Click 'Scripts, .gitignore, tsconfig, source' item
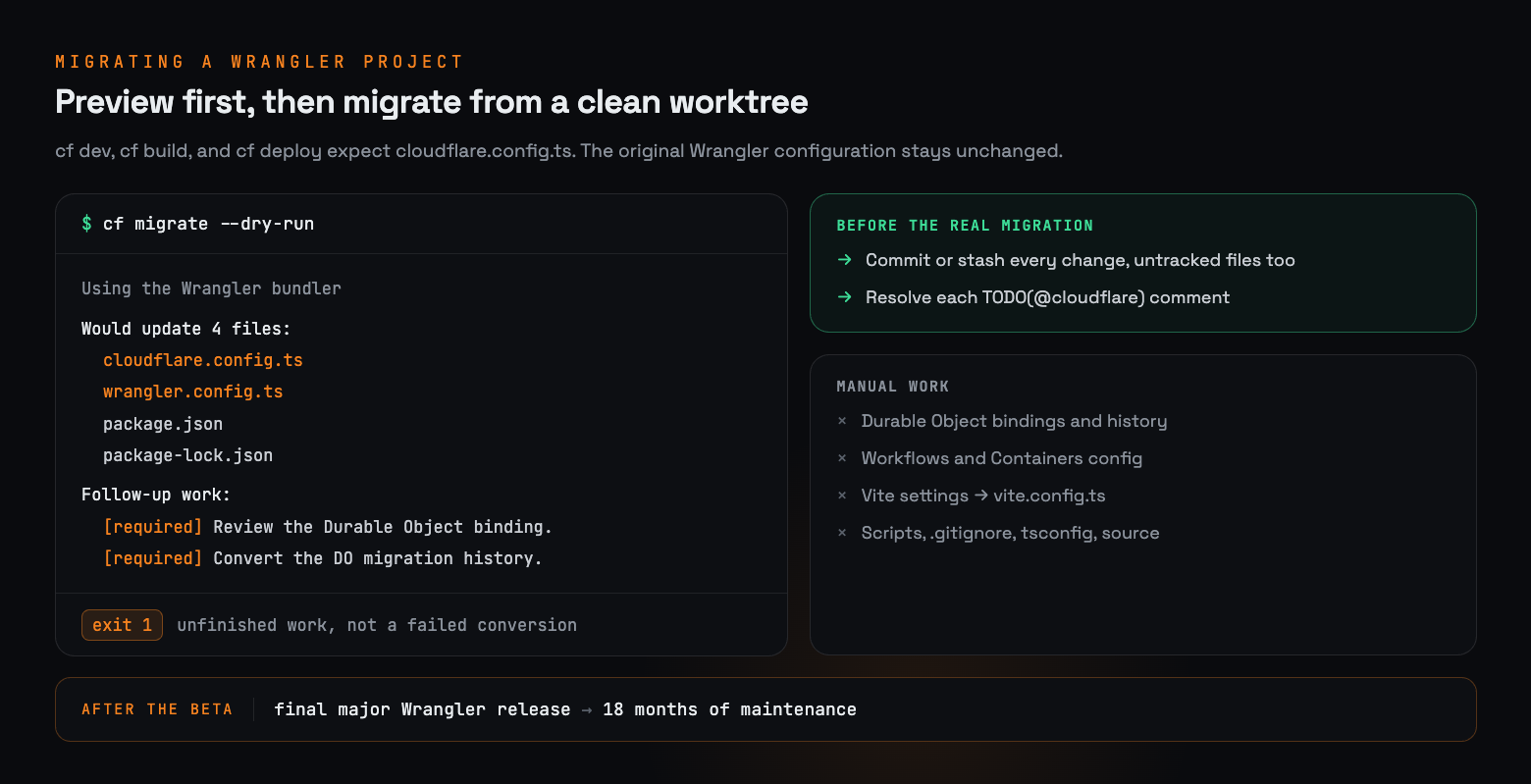This screenshot has width=1531, height=784. click(1011, 533)
